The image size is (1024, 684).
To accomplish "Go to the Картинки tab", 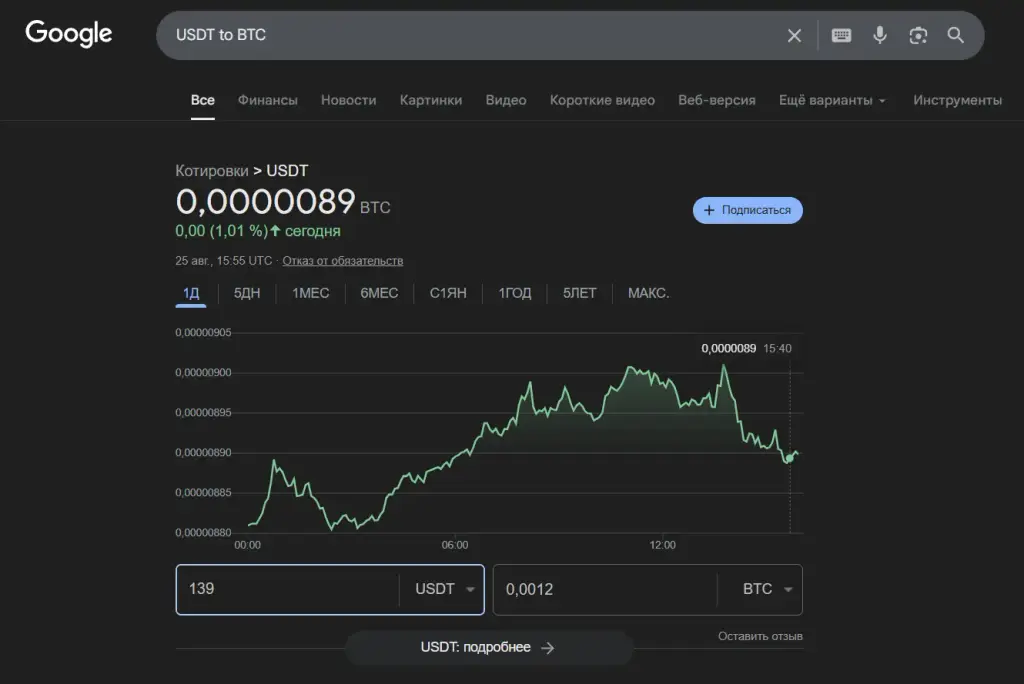I will pyautogui.click(x=431, y=100).
